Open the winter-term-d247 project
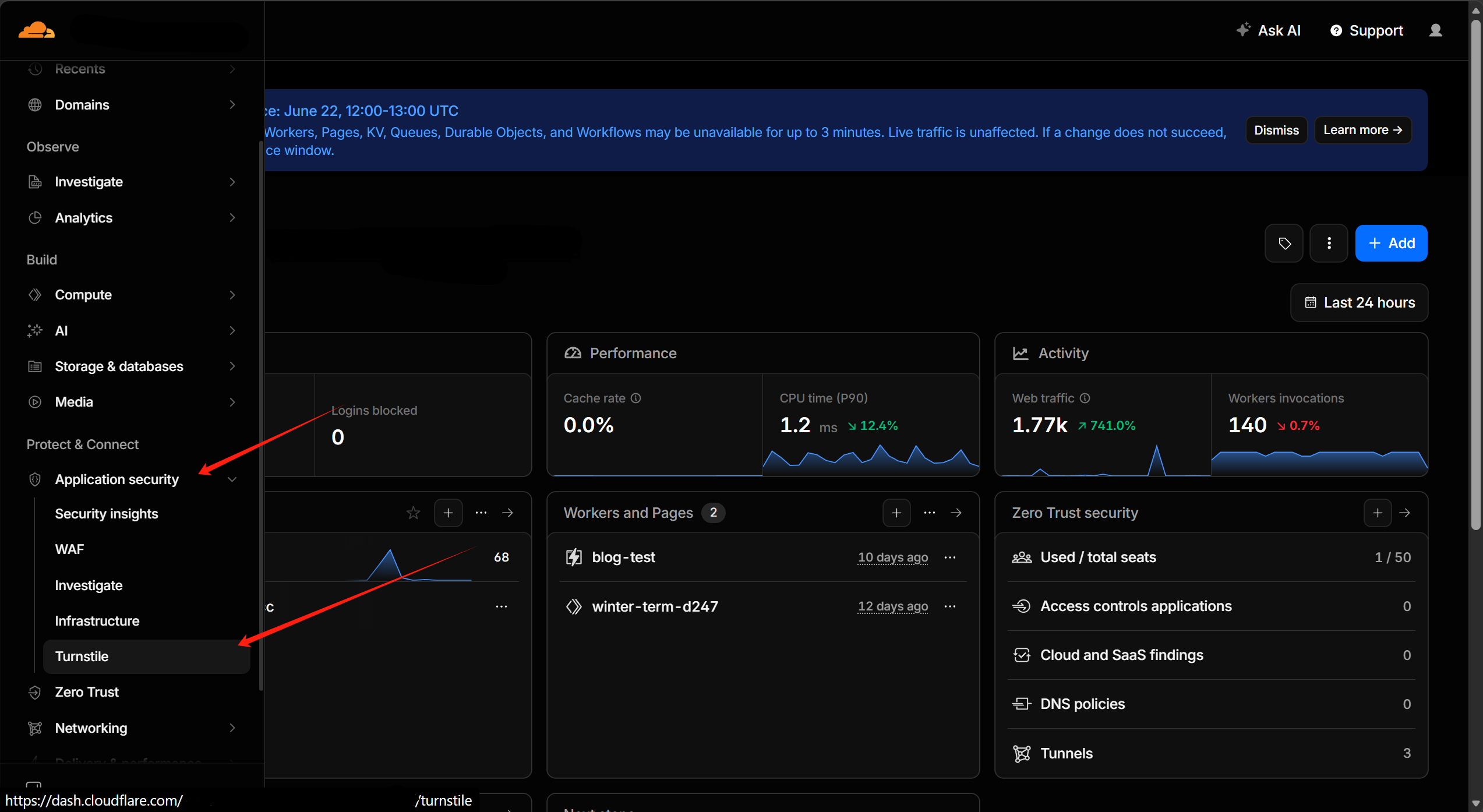The width and height of the screenshot is (1483, 812). coord(655,606)
